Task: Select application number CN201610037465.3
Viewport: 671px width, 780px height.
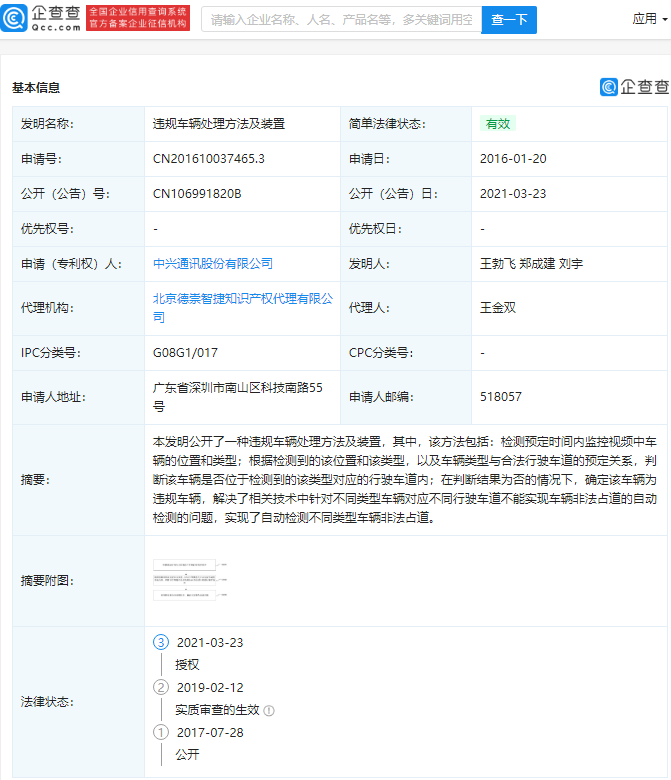Action: [209, 159]
